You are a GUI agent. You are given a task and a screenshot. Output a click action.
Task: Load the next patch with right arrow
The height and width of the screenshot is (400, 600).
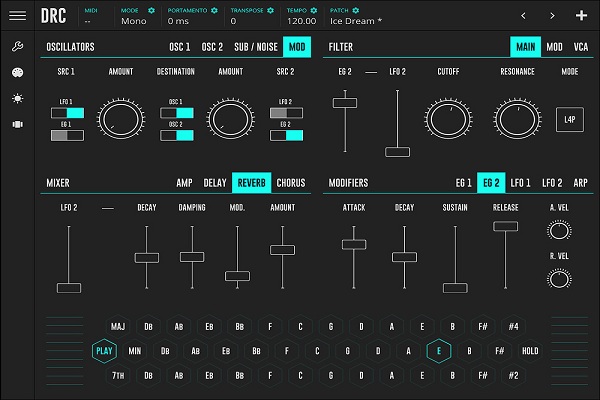(x=551, y=16)
